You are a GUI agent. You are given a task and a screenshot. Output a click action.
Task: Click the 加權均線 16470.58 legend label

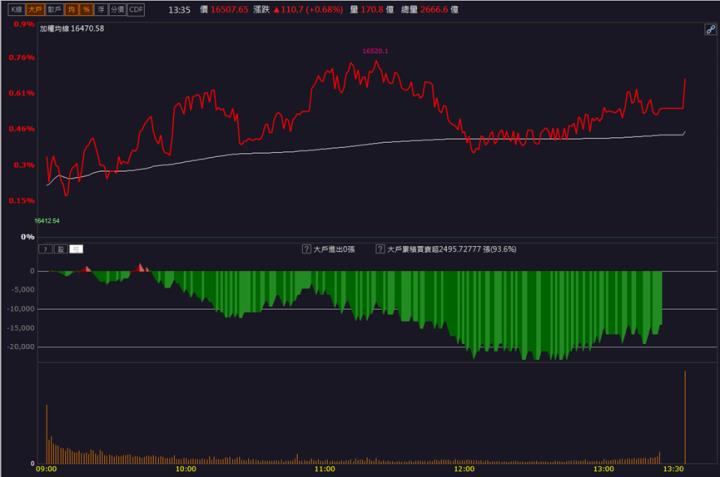(x=72, y=28)
